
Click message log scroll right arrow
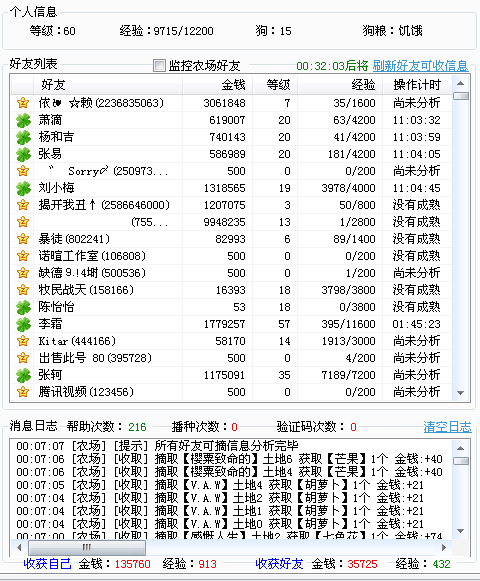[444, 547]
